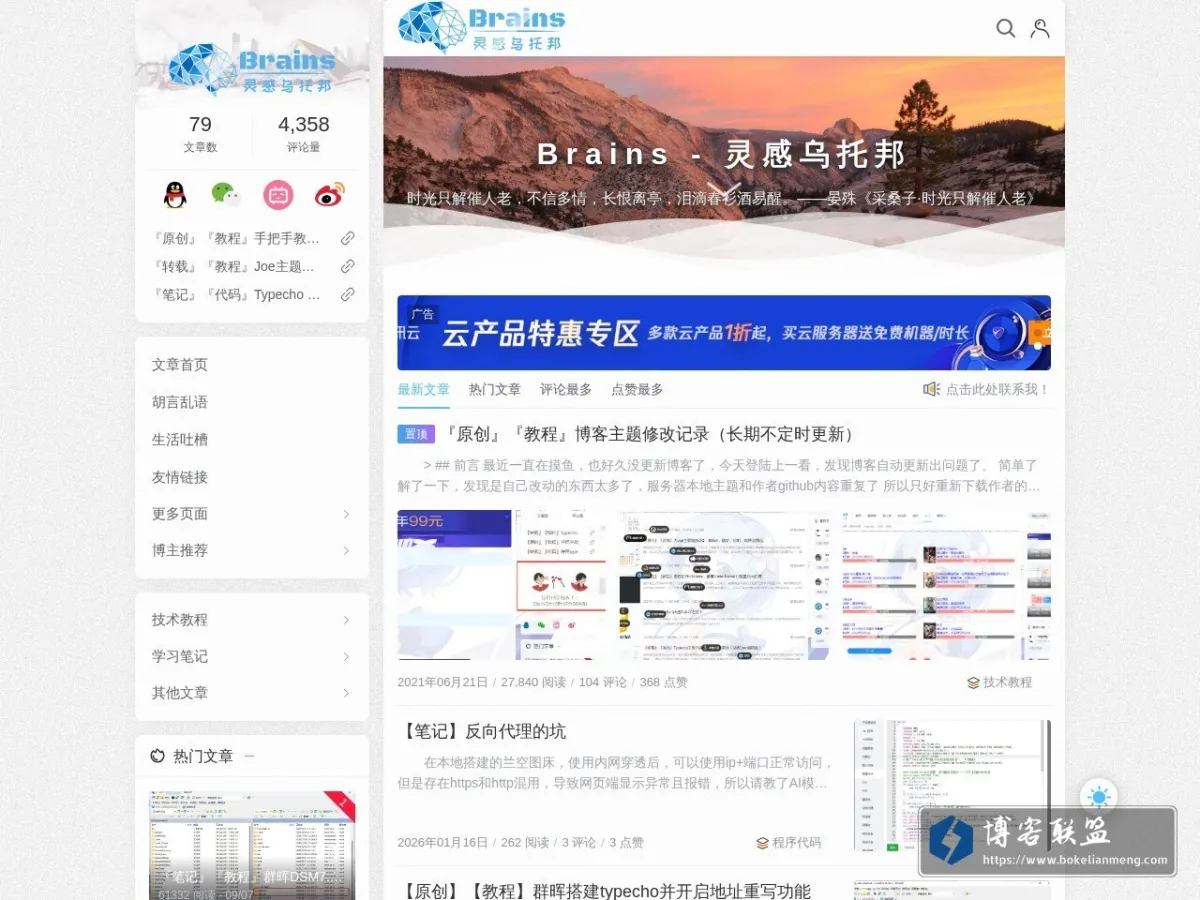Image resolution: width=1200 pixels, height=900 pixels.
Task: Open article 群晖搭建typecho并开启地址重写功能
Action: (604, 891)
